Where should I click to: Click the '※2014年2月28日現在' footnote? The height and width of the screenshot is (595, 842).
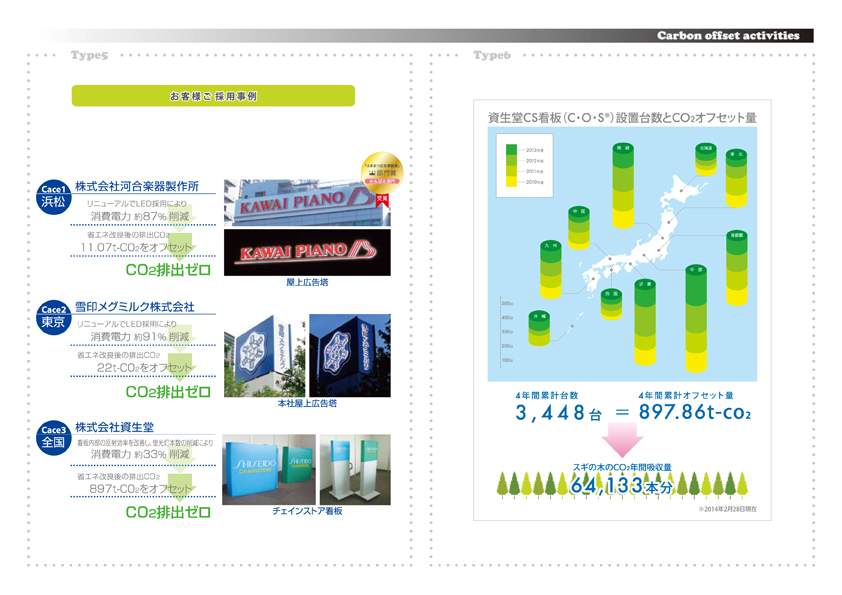click(x=728, y=509)
